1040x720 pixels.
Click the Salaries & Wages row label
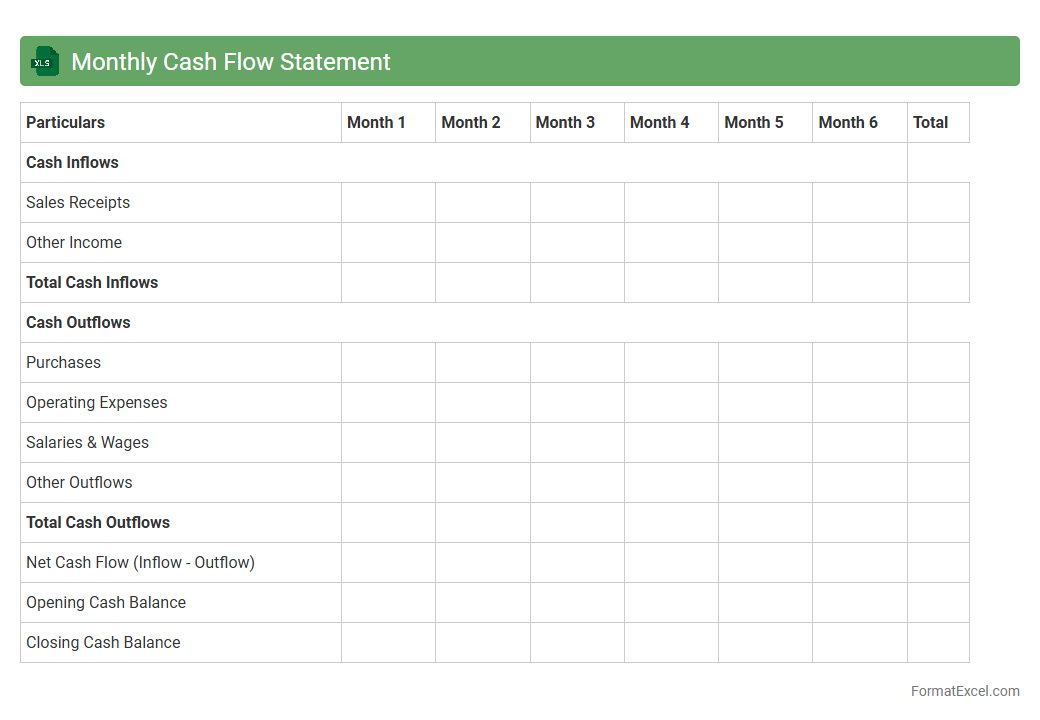[87, 442]
